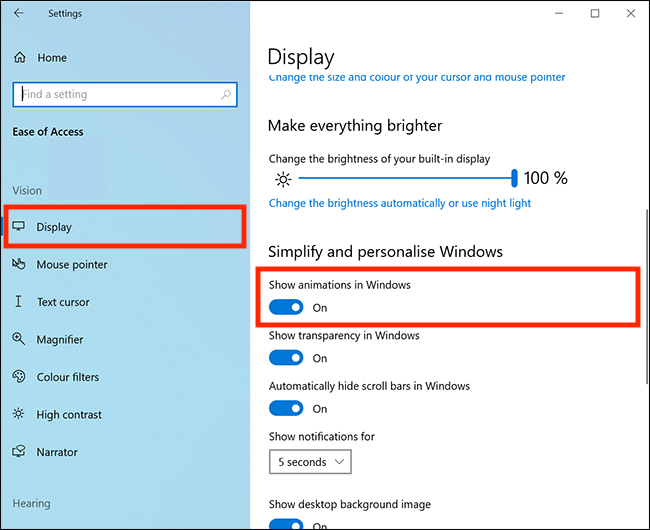The image size is (650, 530).
Task: Click the Display monitor icon in sidebar
Action: coord(19,226)
